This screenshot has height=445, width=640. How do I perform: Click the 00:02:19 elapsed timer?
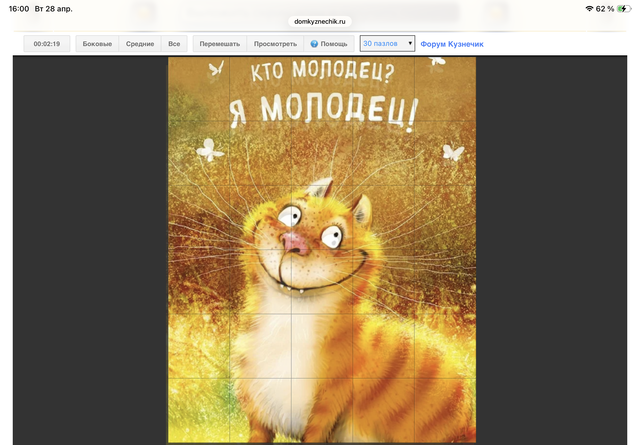point(47,44)
